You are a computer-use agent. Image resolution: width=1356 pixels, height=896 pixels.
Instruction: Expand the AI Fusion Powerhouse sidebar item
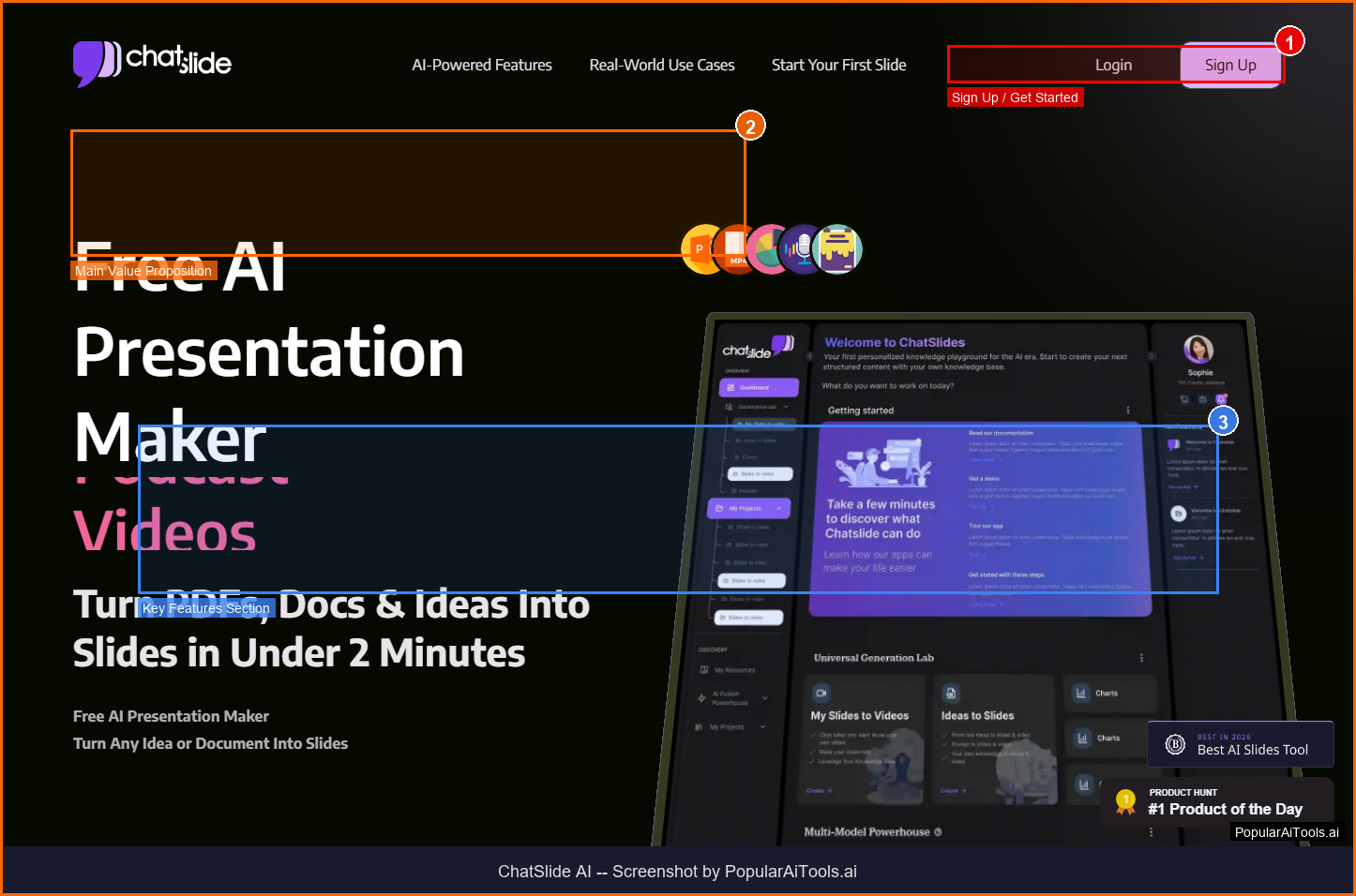pyautogui.click(x=765, y=698)
